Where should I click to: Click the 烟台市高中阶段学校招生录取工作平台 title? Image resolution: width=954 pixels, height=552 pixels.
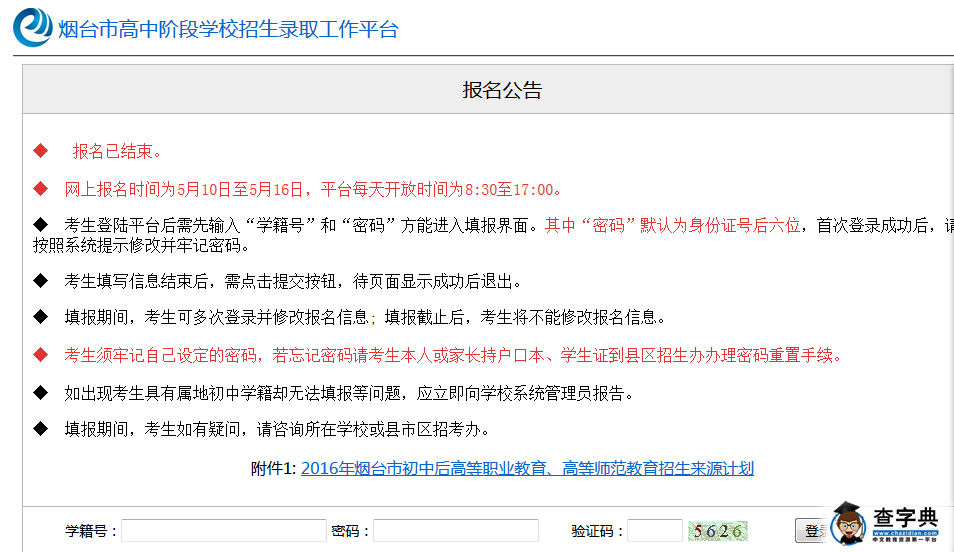coord(228,29)
